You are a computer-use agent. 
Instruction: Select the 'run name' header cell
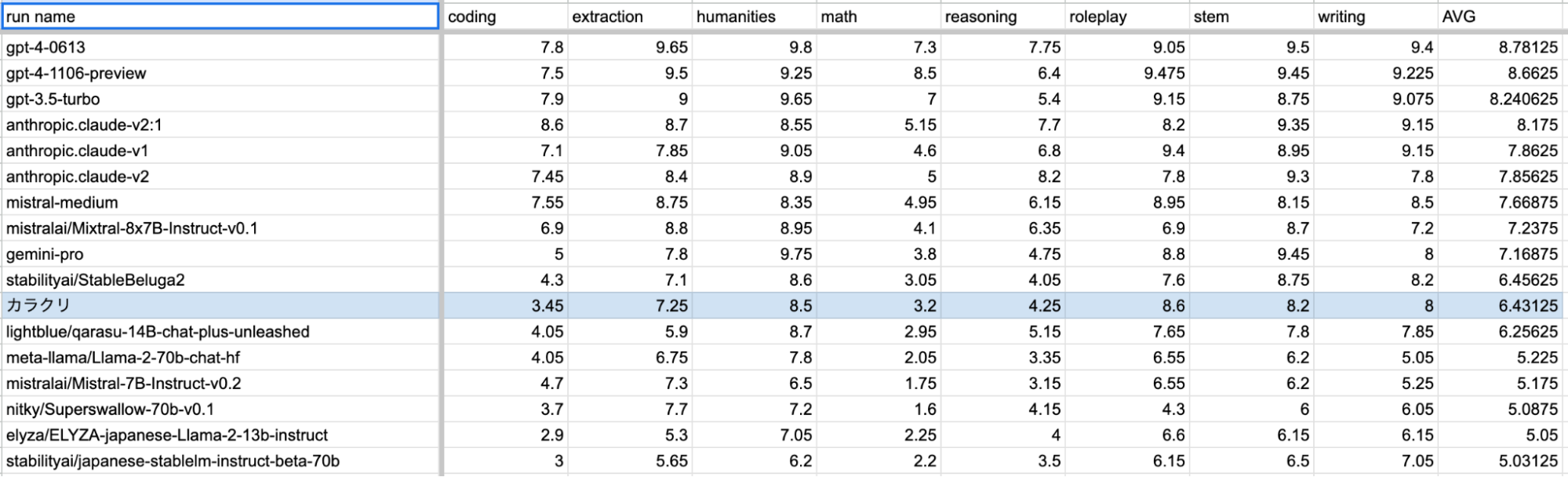220,16
